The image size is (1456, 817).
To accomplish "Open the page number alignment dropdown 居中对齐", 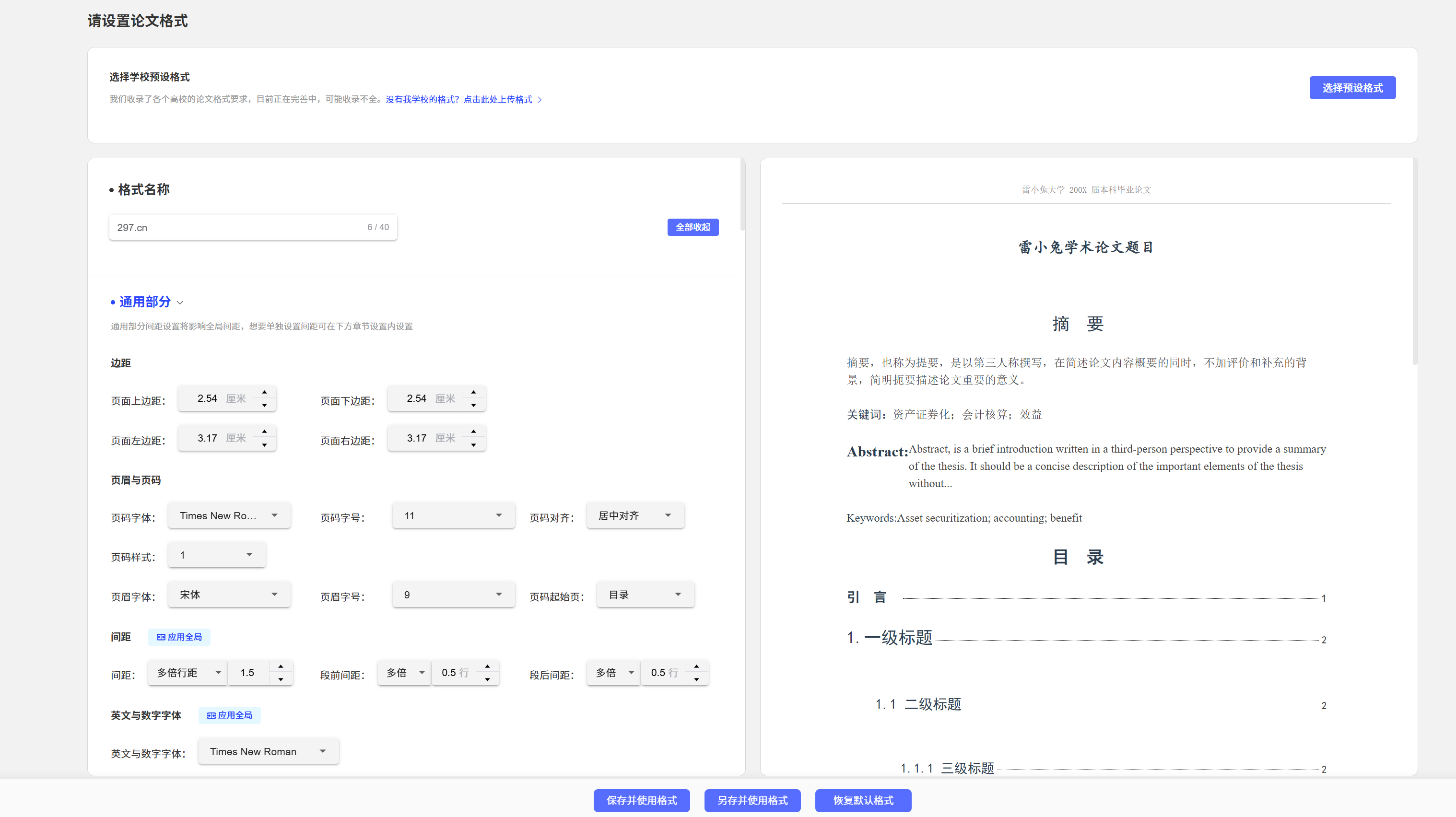I will [635, 515].
